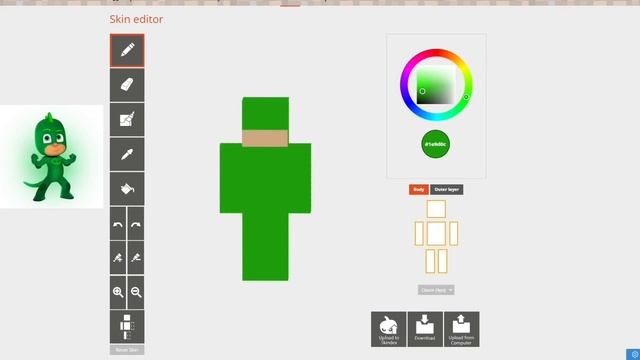The height and width of the screenshot is (360, 640).
Task: Select the Darken color tool
Action: (136, 258)
